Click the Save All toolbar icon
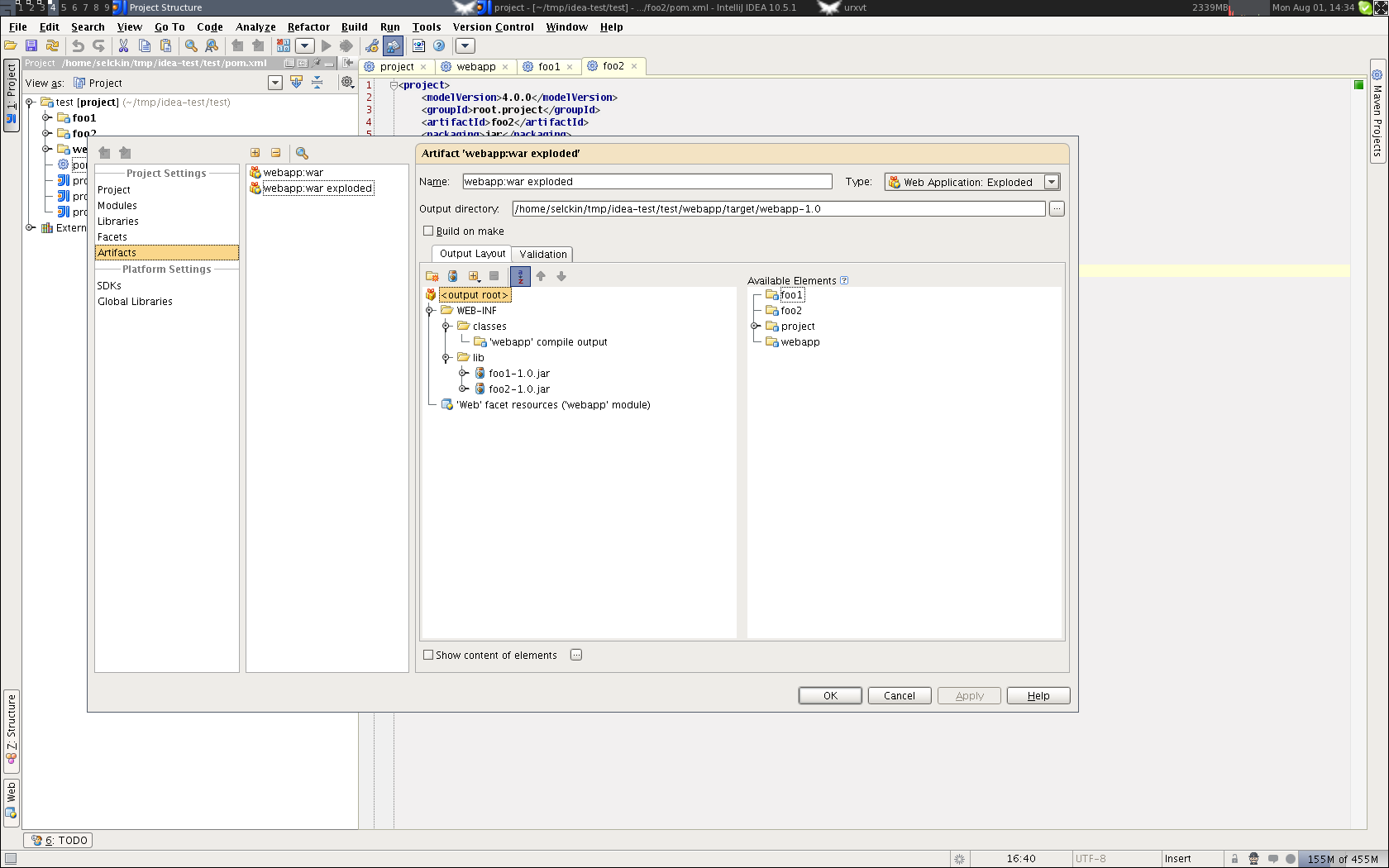The width and height of the screenshot is (1389, 868). click(31, 46)
